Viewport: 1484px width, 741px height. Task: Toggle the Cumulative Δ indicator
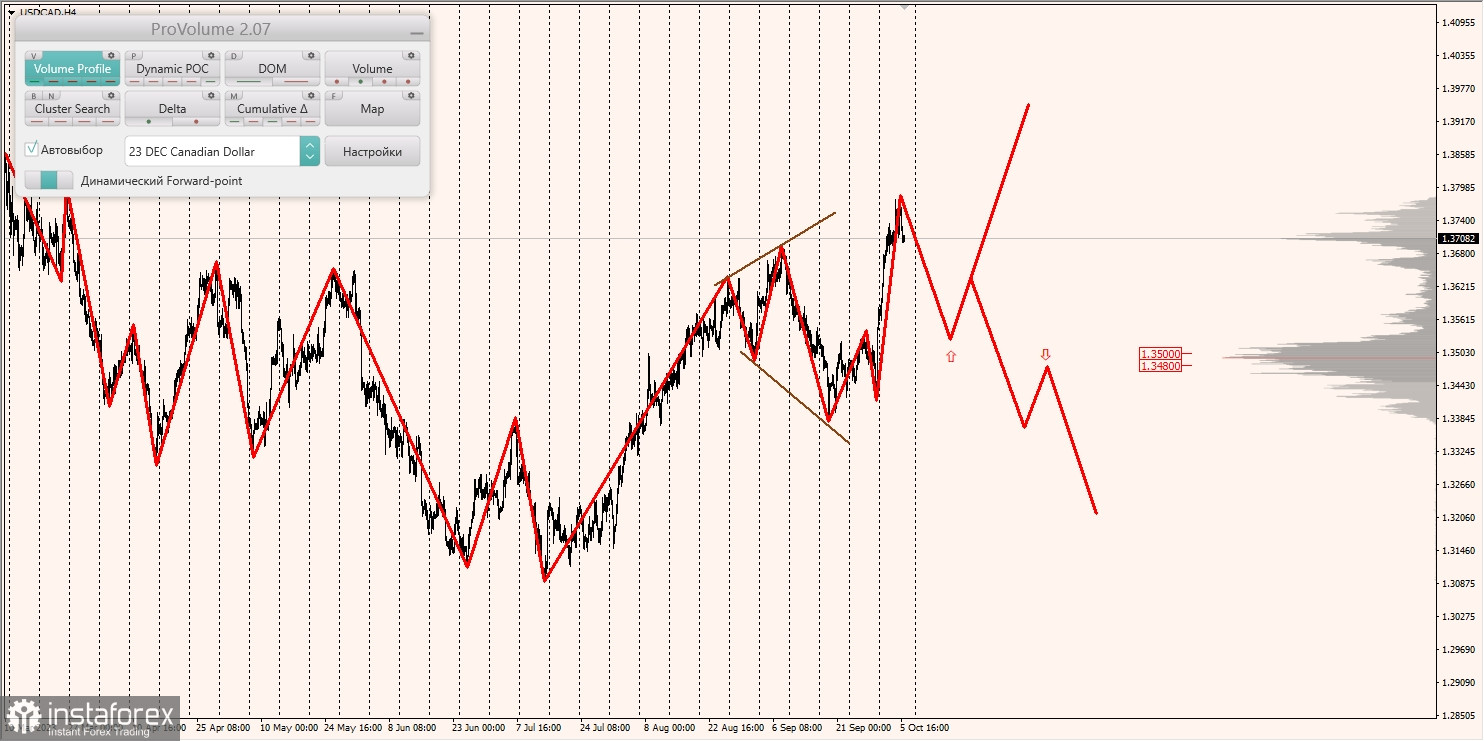272,109
